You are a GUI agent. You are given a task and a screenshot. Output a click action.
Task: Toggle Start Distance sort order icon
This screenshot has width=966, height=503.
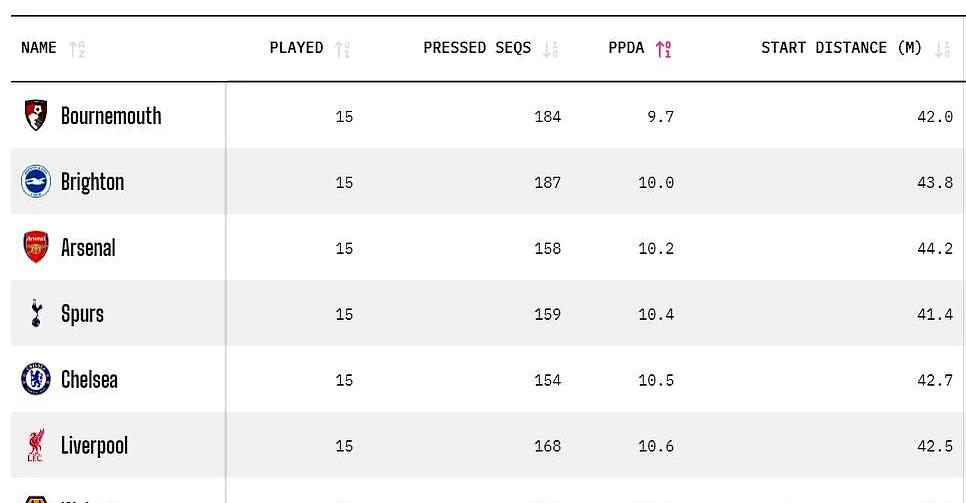coord(942,49)
